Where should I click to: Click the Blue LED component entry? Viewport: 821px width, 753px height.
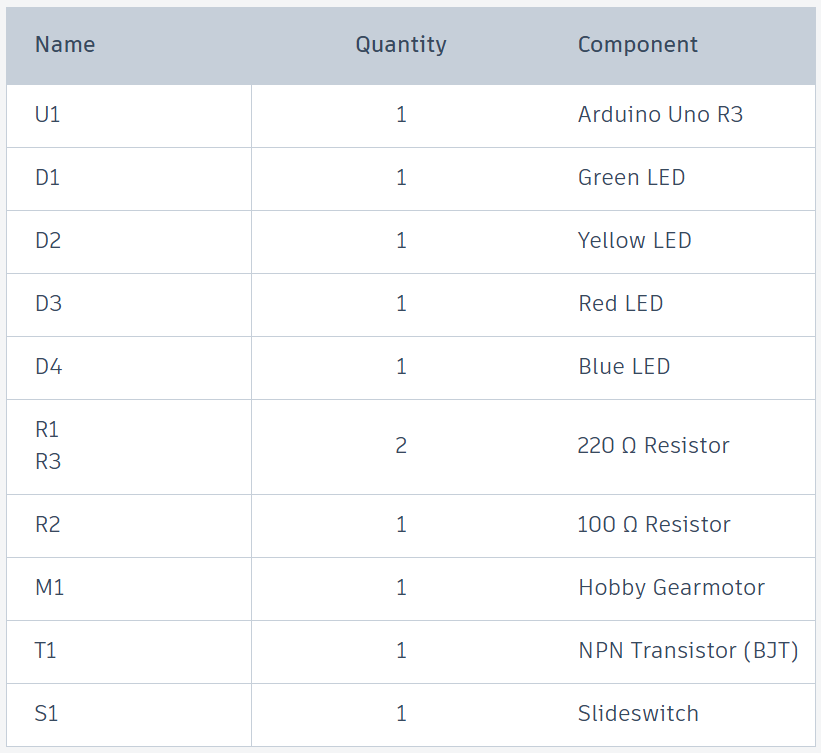(624, 367)
